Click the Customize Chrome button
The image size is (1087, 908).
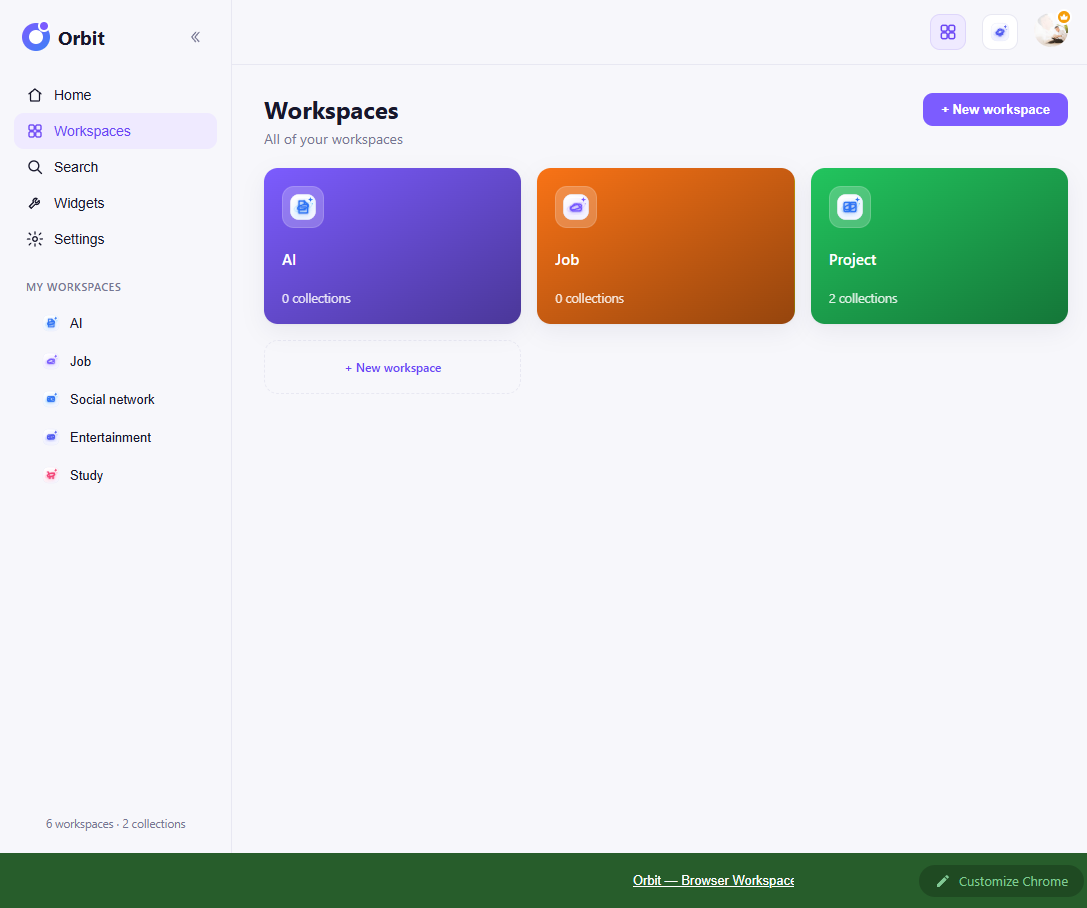pyautogui.click(x=1001, y=881)
